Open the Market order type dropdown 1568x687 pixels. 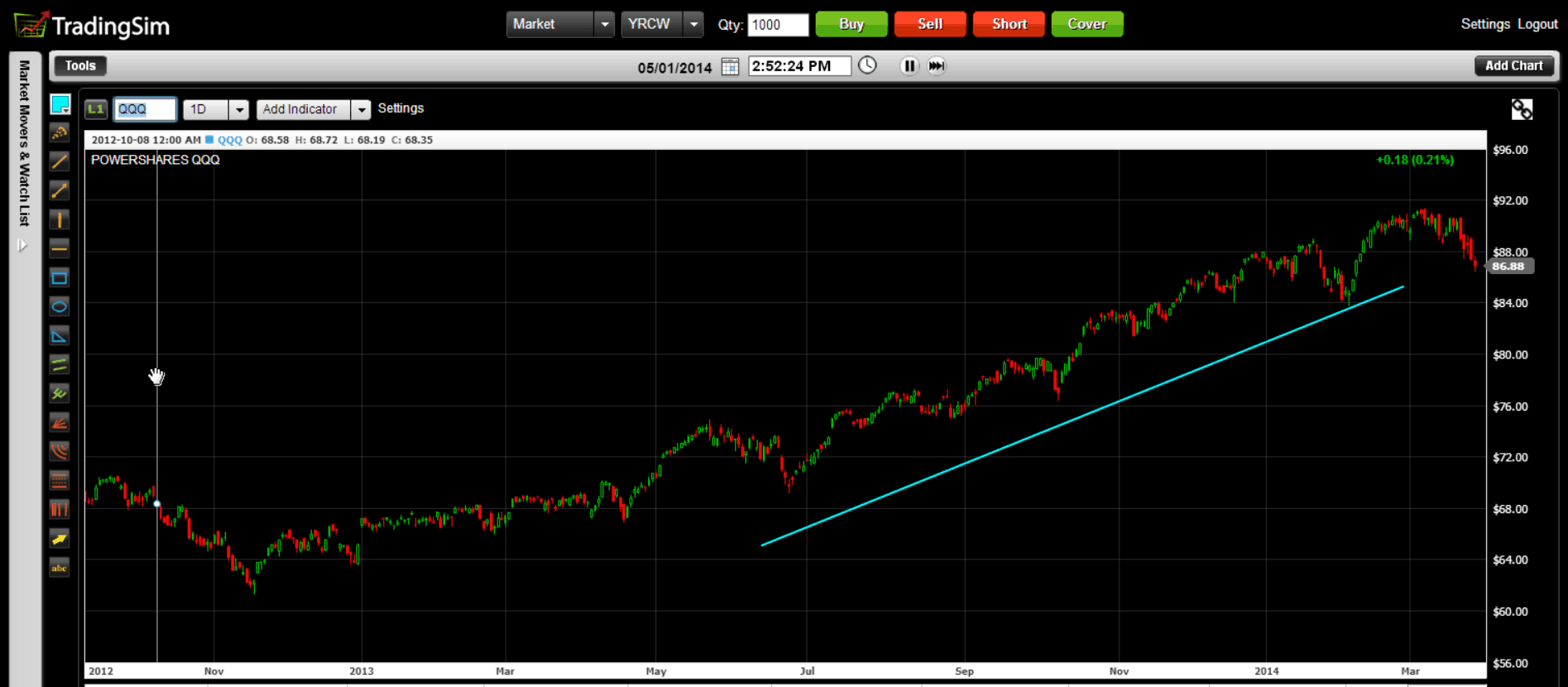[x=604, y=25]
